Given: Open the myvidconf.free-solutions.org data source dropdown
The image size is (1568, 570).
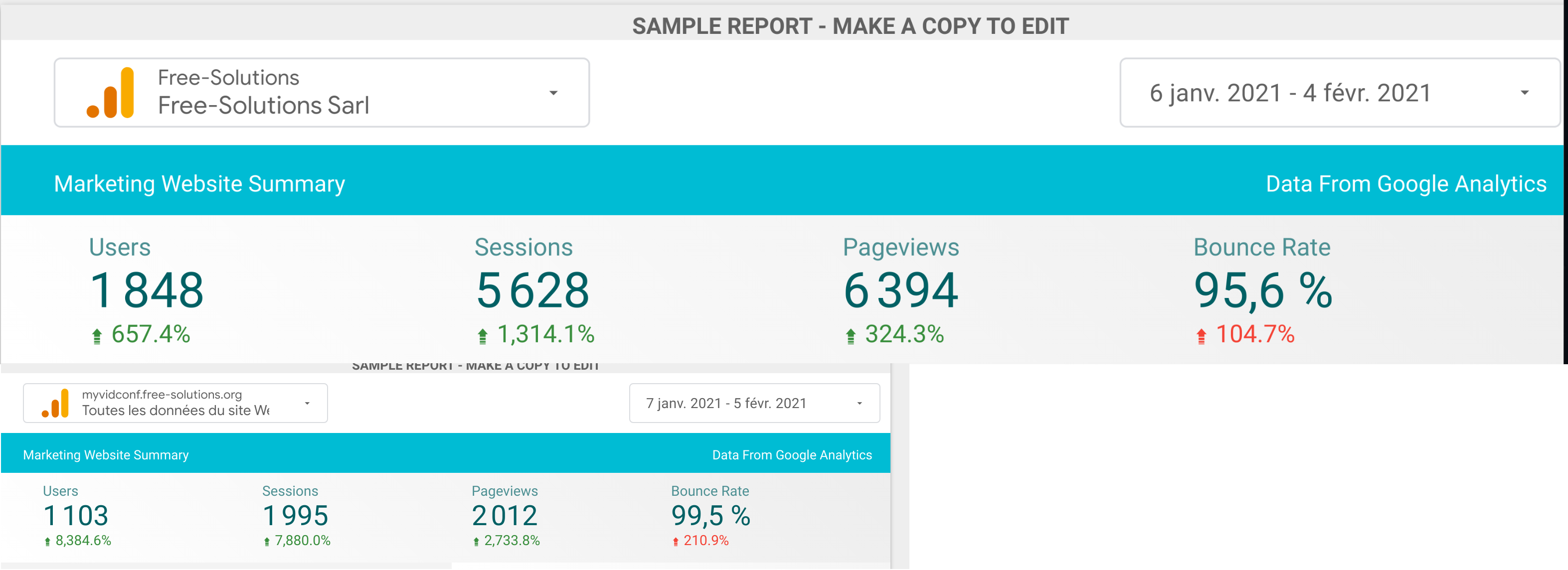Looking at the screenshot, I should pos(175,403).
